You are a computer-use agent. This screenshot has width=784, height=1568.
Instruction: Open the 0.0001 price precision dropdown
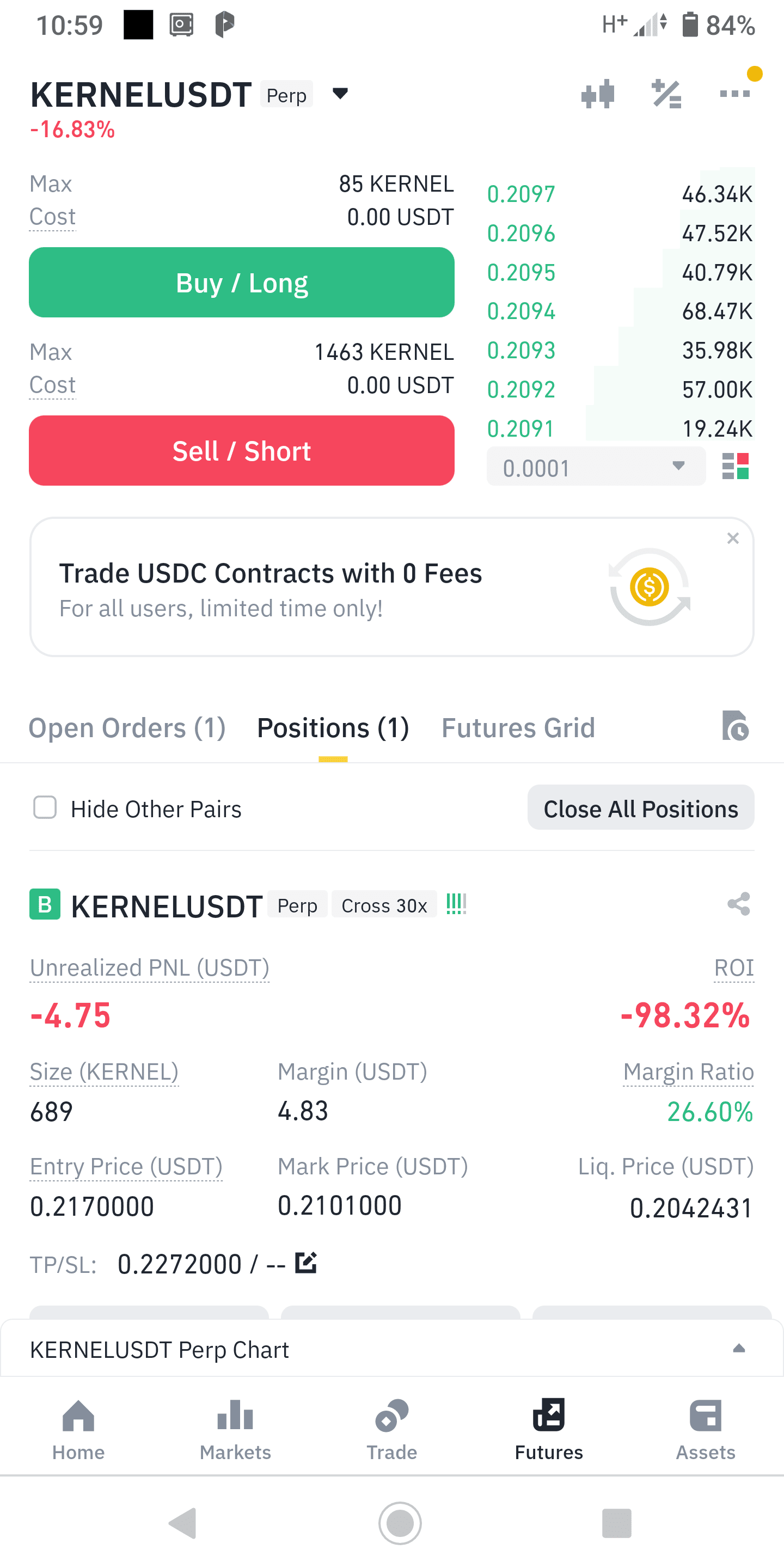597,467
